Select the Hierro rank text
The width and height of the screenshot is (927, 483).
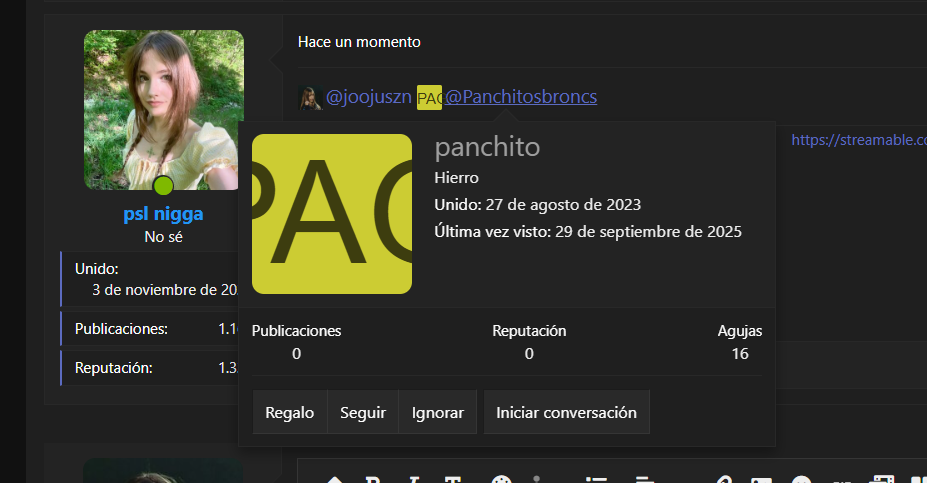[x=456, y=177]
